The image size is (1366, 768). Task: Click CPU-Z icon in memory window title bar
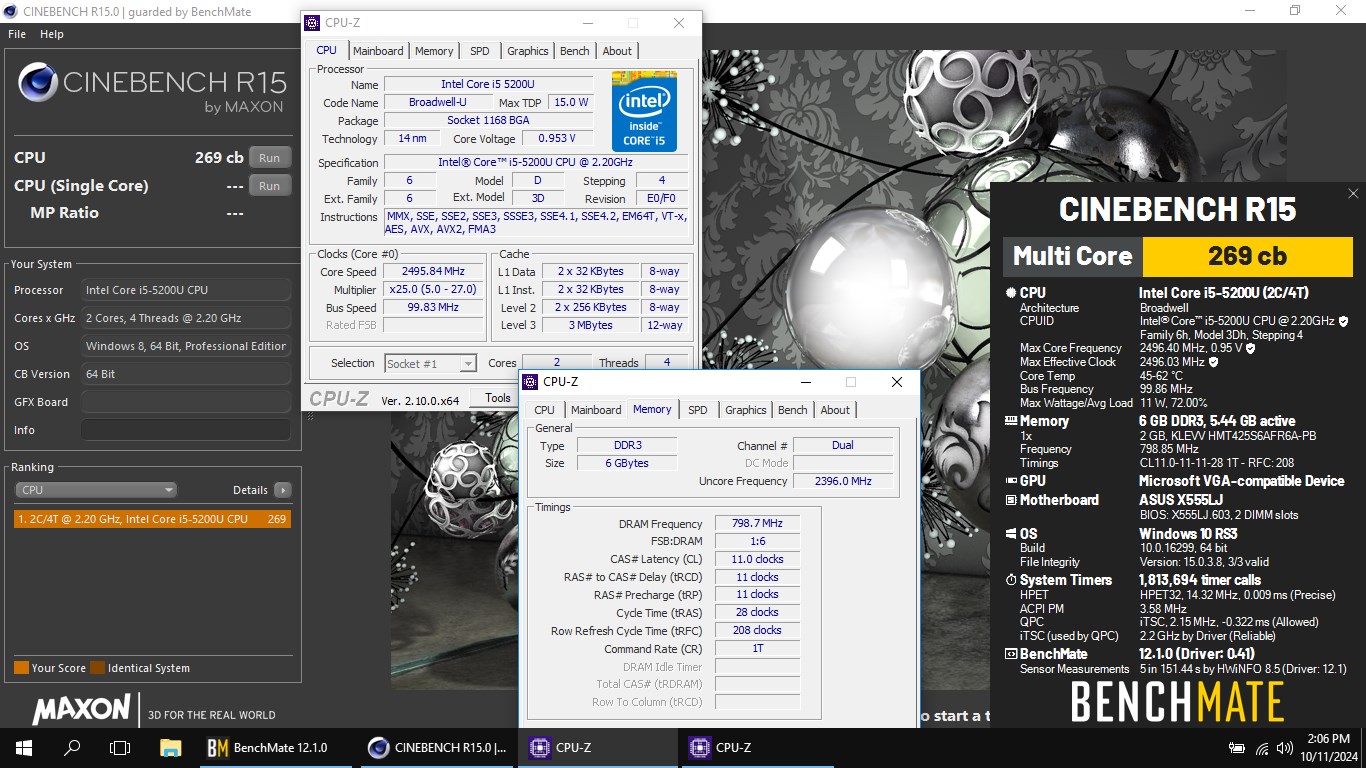point(530,382)
